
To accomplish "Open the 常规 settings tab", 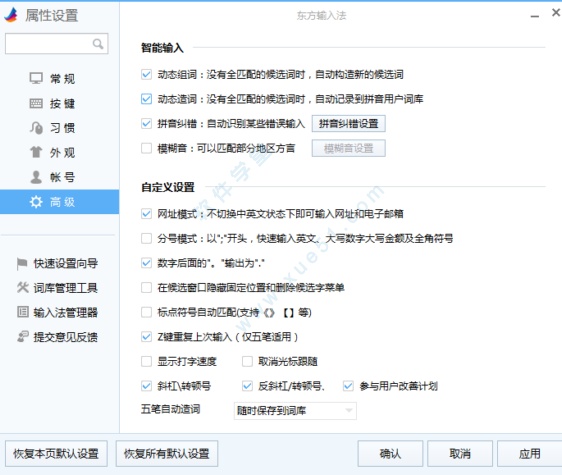I will click(59, 79).
